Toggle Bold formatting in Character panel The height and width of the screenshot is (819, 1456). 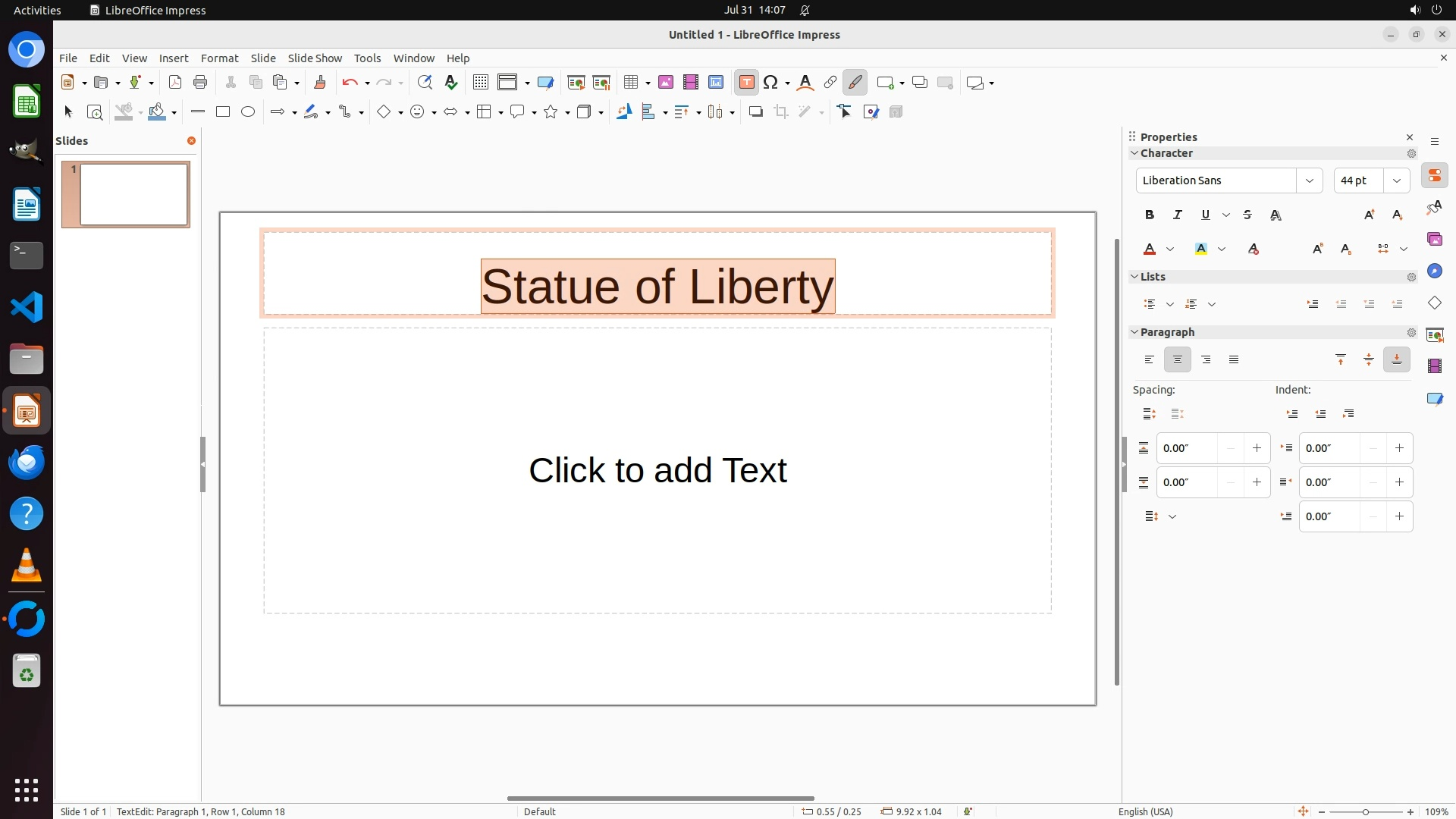[x=1150, y=215]
